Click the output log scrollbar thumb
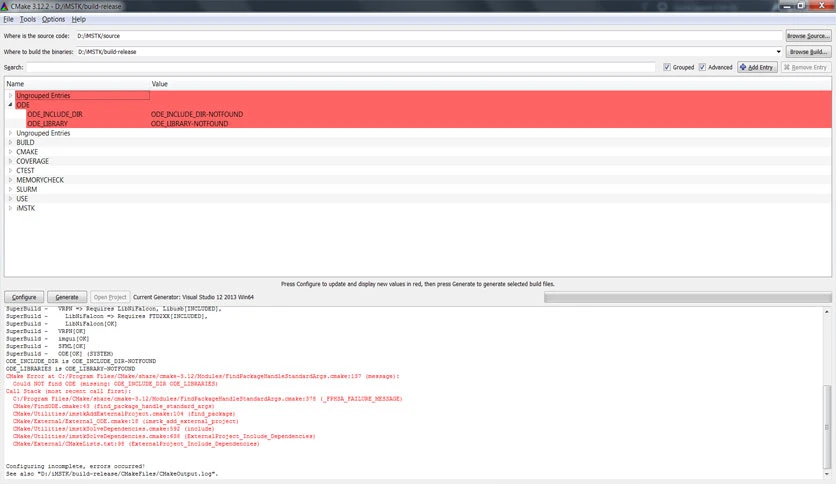Image resolution: width=836 pixels, height=484 pixels. pyautogui.click(x=827, y=425)
